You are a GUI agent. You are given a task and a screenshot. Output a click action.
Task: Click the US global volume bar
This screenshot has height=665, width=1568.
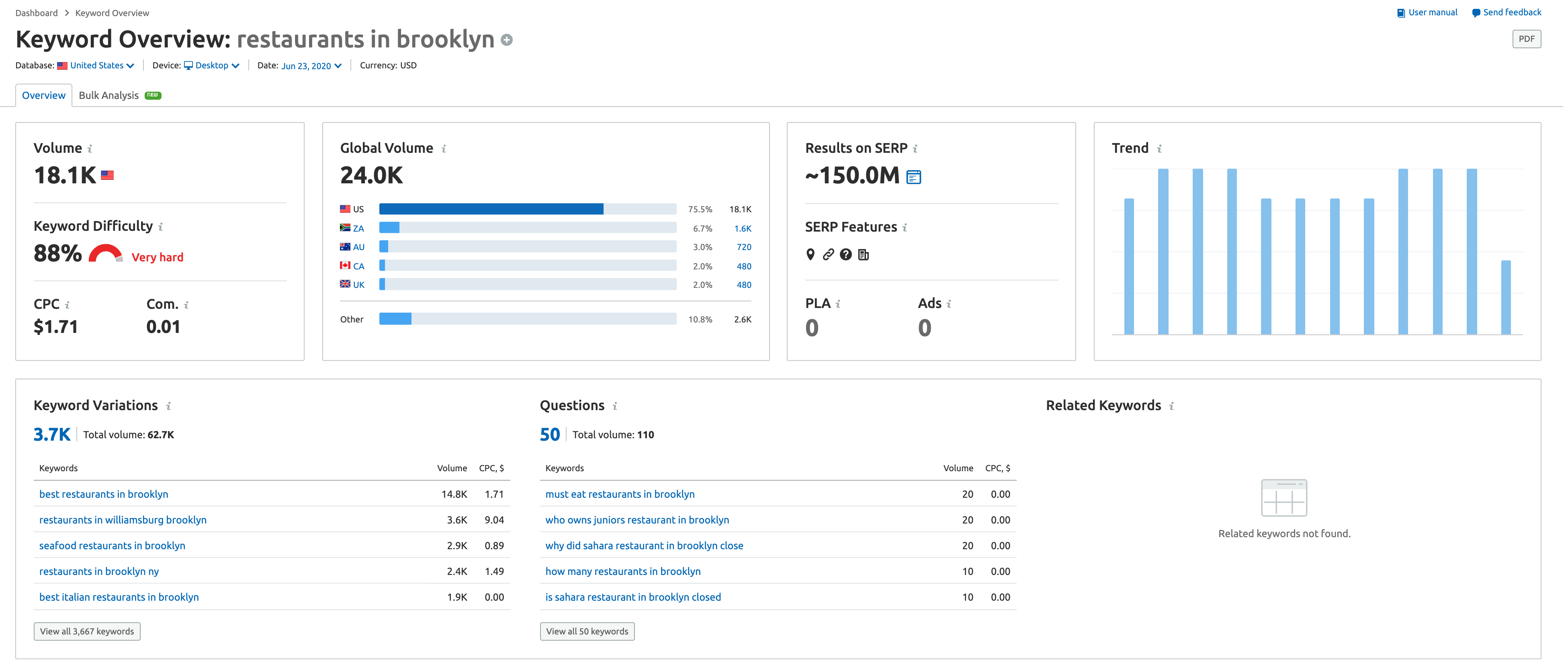(x=491, y=209)
